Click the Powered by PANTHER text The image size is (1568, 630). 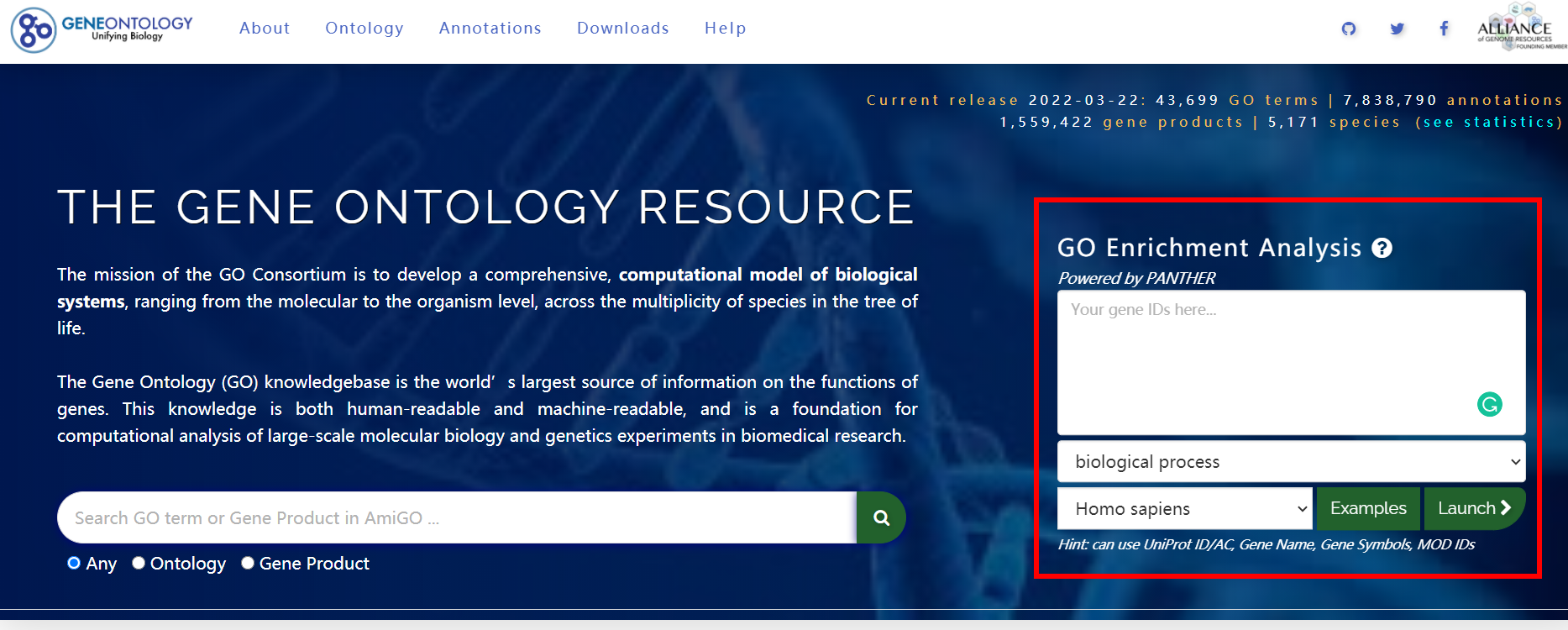point(1136,278)
